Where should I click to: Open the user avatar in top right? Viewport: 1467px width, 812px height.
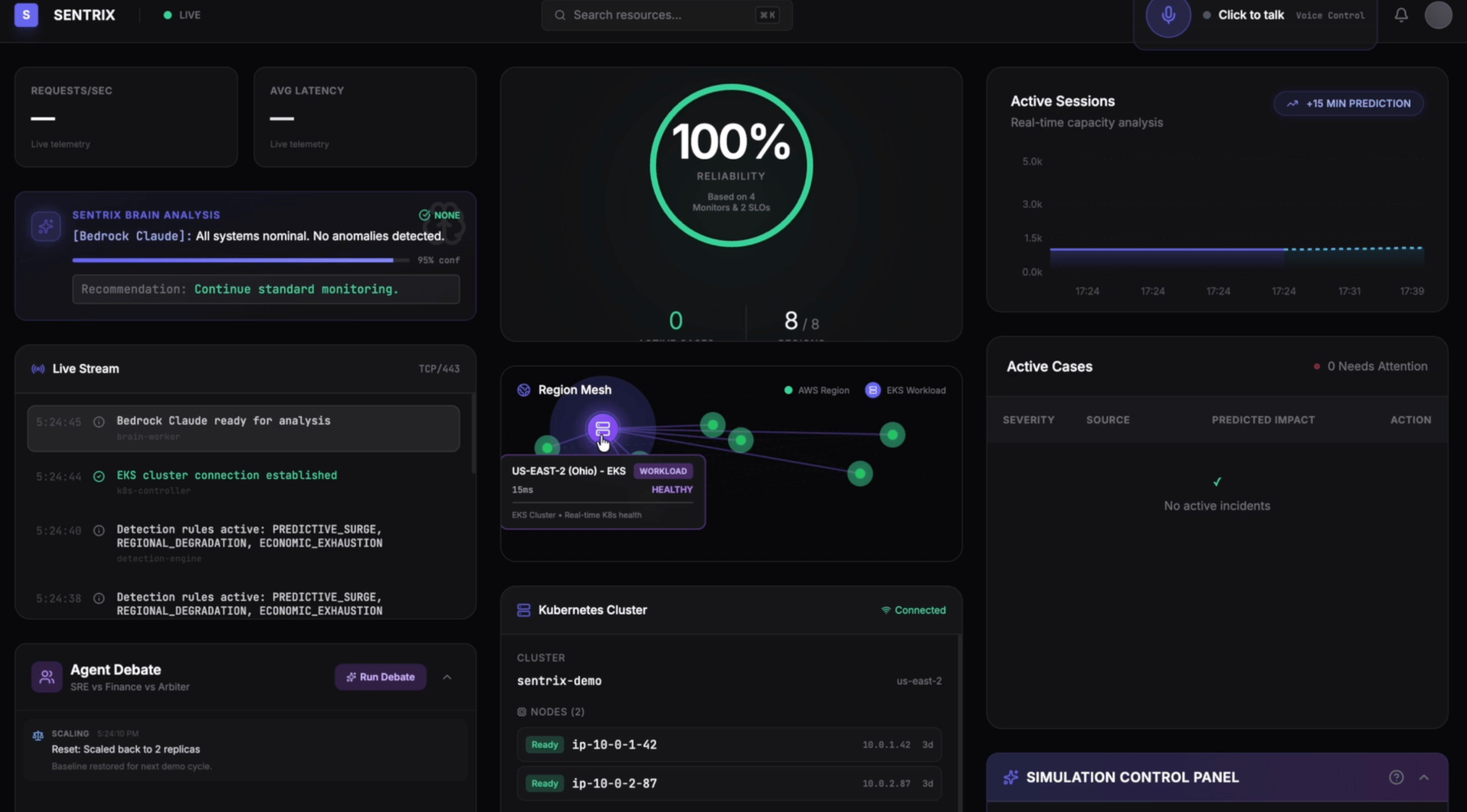point(1437,16)
